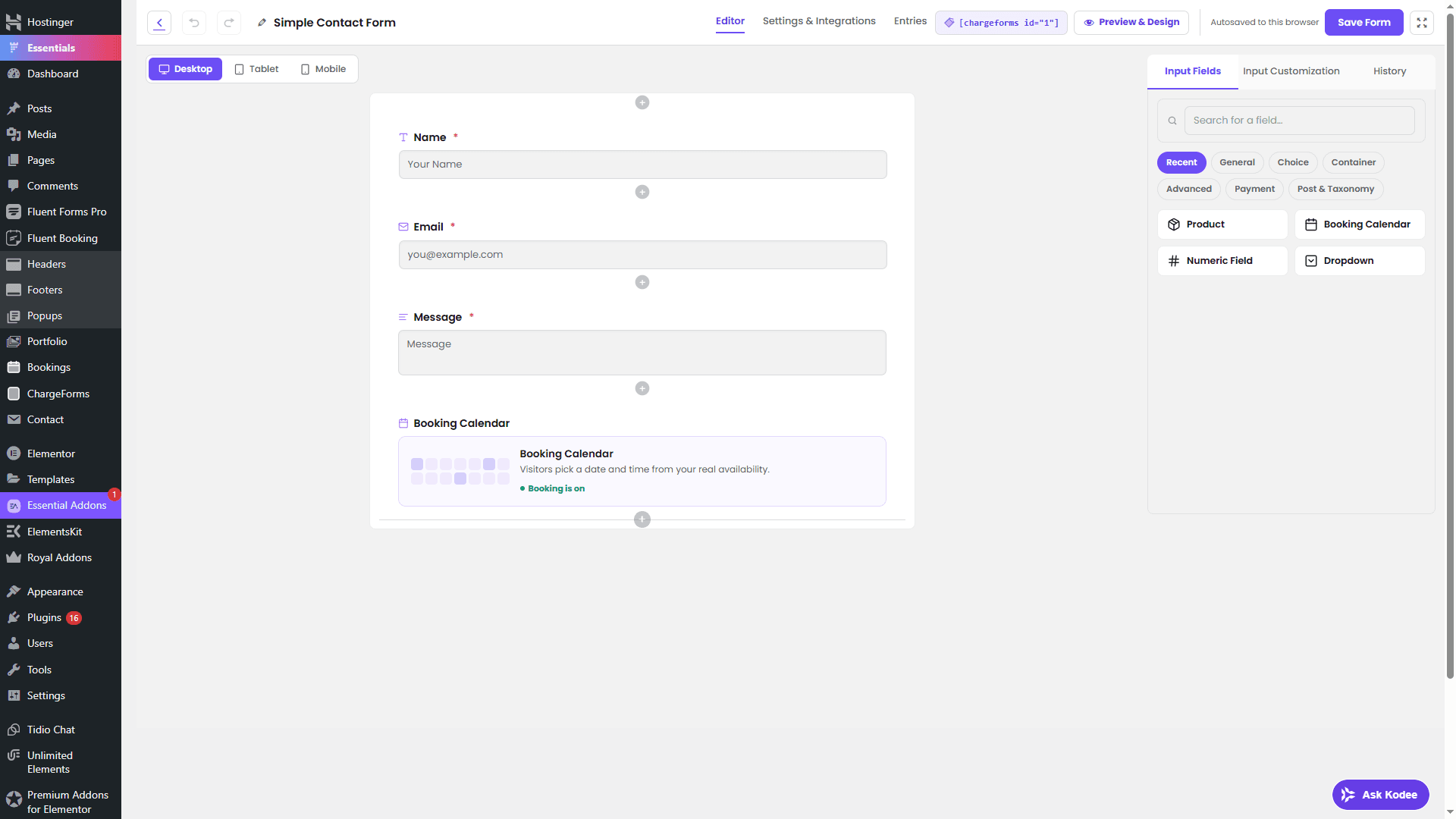Image resolution: width=1456 pixels, height=819 pixels.
Task: Filter fields by Post & Taxonomy
Action: tap(1335, 189)
